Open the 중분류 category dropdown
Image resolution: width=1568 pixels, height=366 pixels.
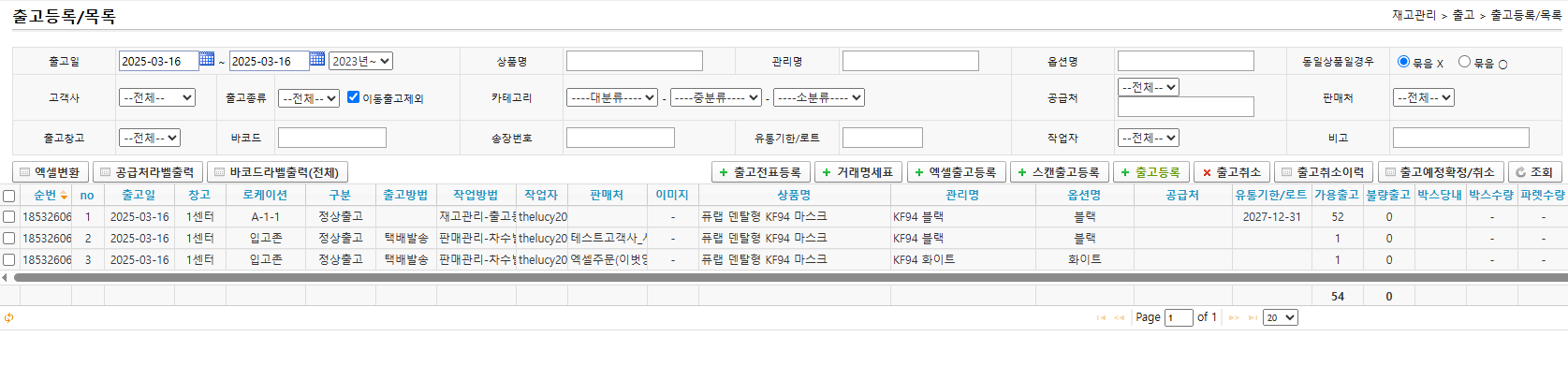[716, 97]
